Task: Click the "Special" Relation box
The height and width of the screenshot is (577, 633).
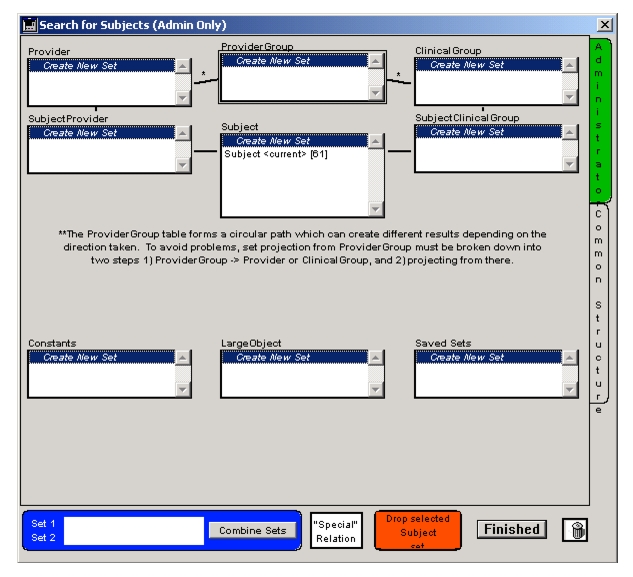Action: pos(336,531)
